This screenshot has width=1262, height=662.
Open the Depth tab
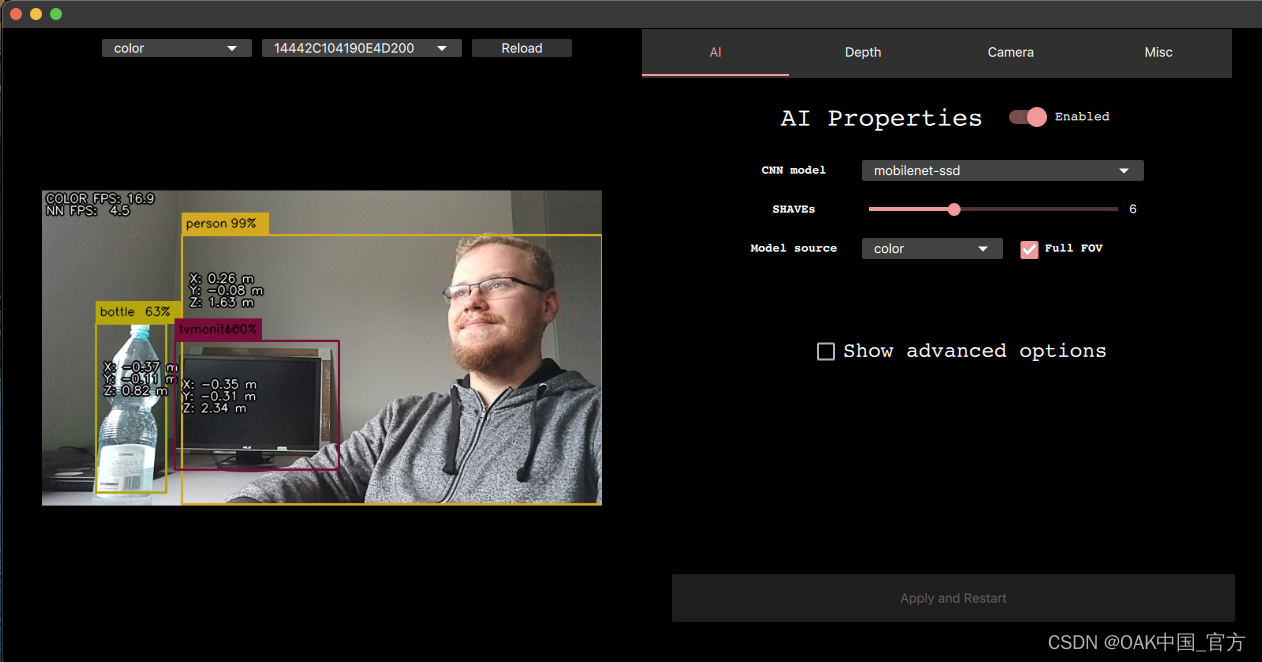tap(863, 52)
